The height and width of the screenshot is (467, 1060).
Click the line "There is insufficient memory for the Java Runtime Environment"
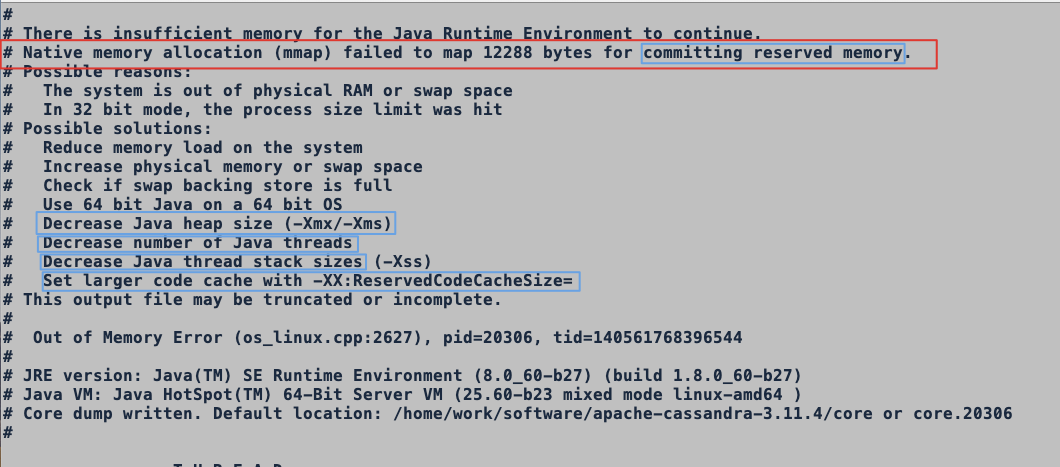382,33
